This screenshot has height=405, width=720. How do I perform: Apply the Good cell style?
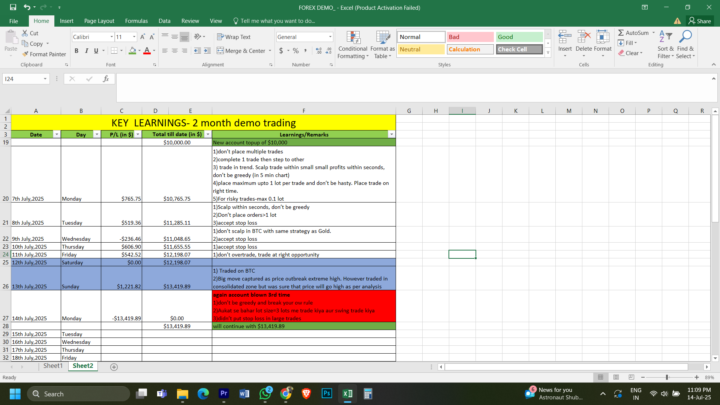(x=519, y=37)
